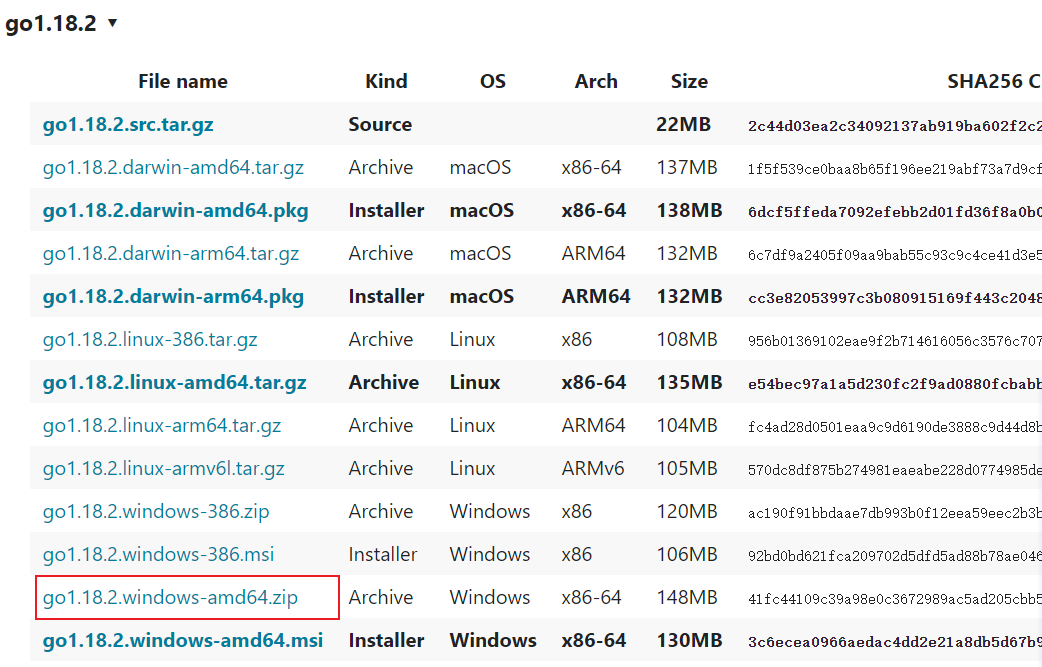Download go1.18.2.darwin-arm64.pkg installer
Screen dimensions: 1042x667
click(173, 296)
